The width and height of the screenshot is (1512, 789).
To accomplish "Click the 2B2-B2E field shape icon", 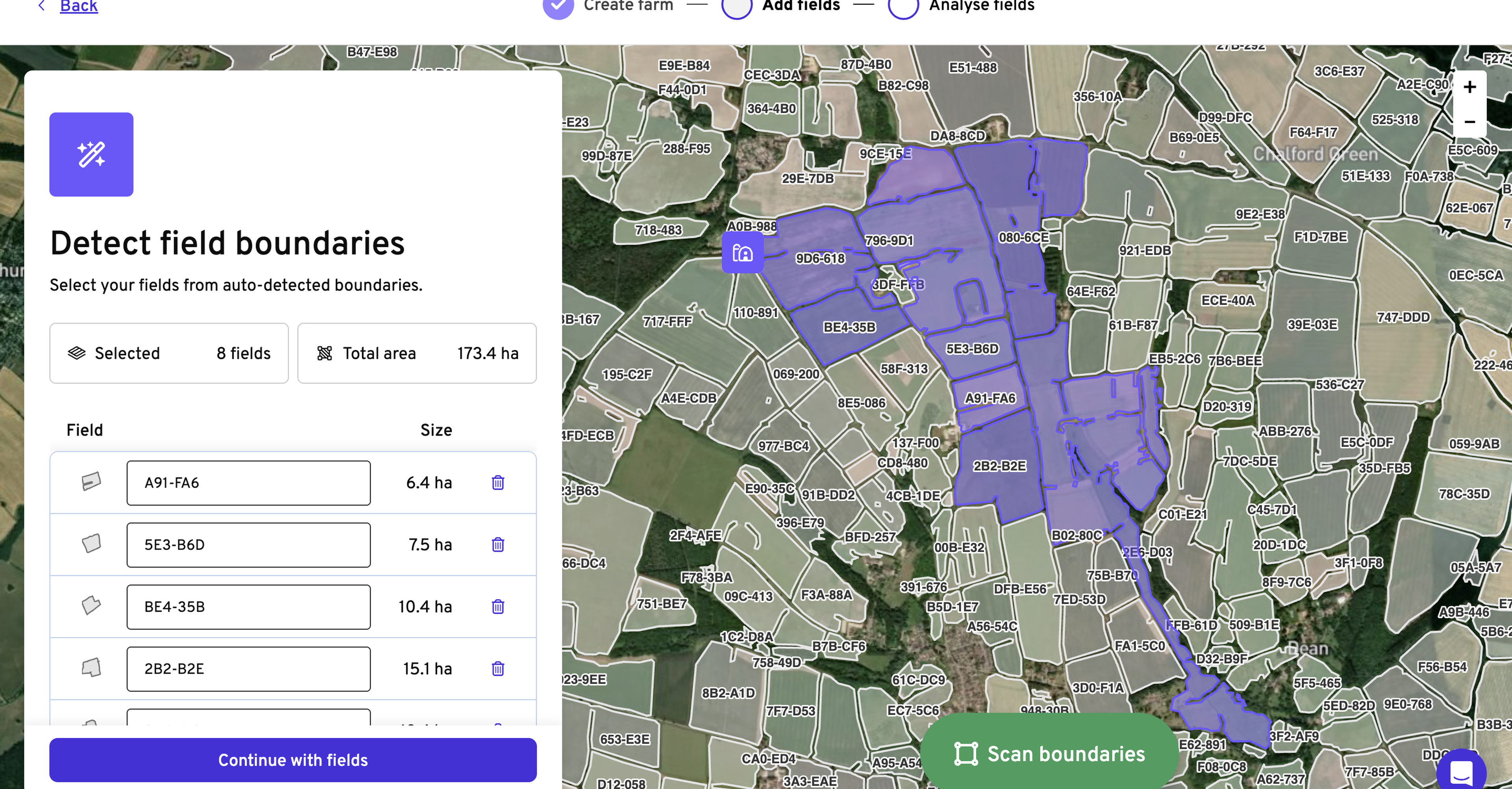I will 91,668.
